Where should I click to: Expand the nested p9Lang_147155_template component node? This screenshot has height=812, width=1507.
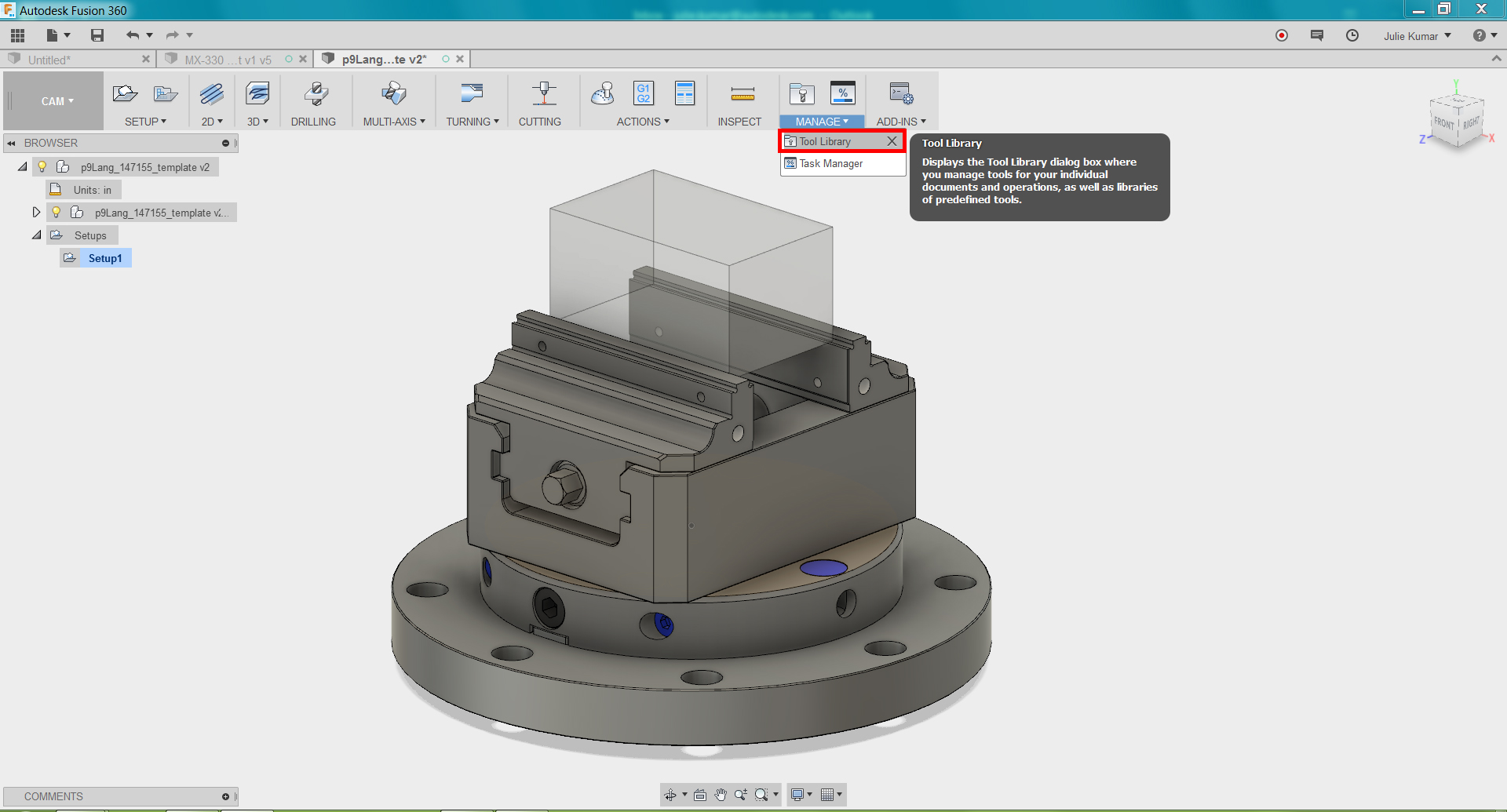click(x=36, y=213)
